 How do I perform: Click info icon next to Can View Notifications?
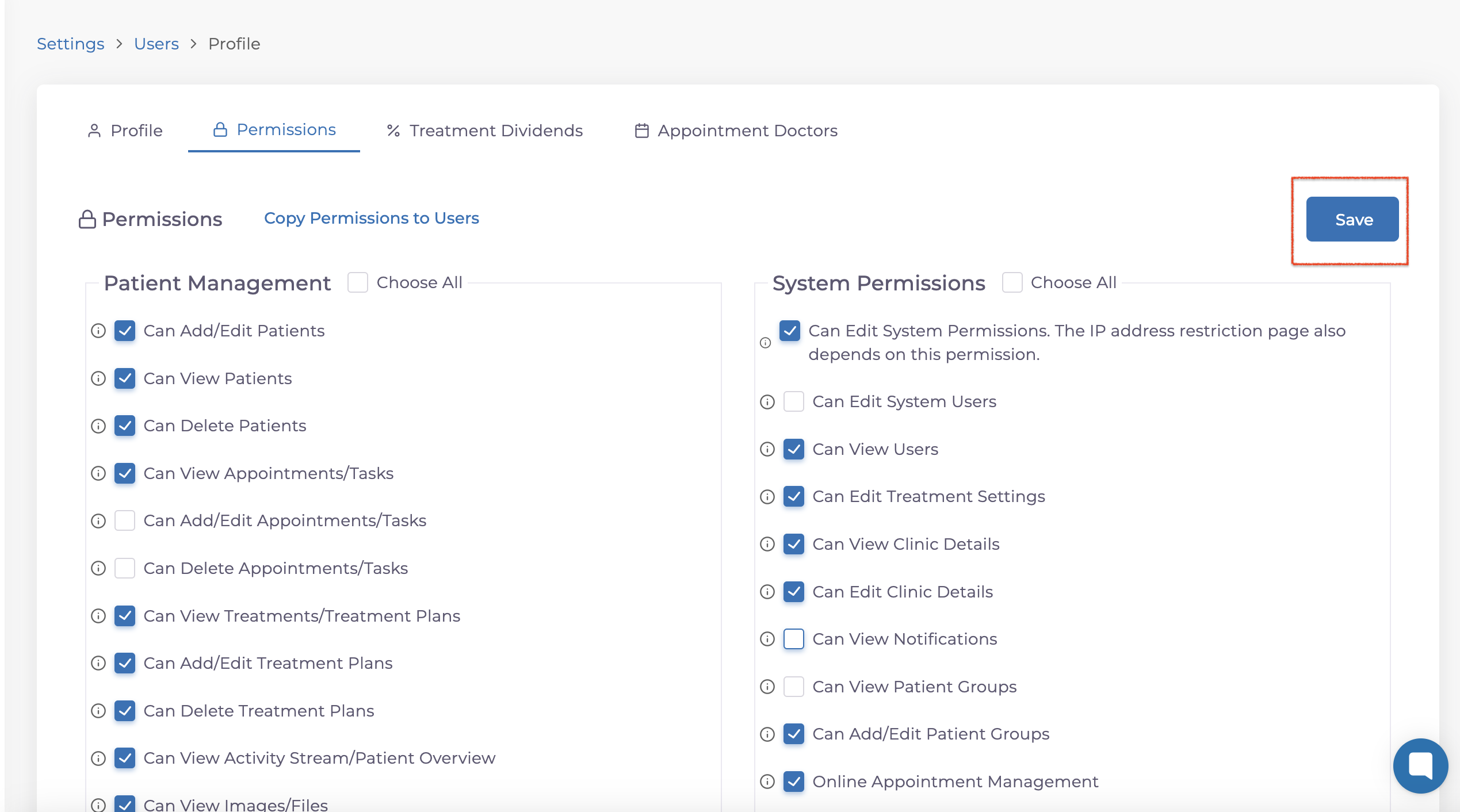[x=767, y=639]
